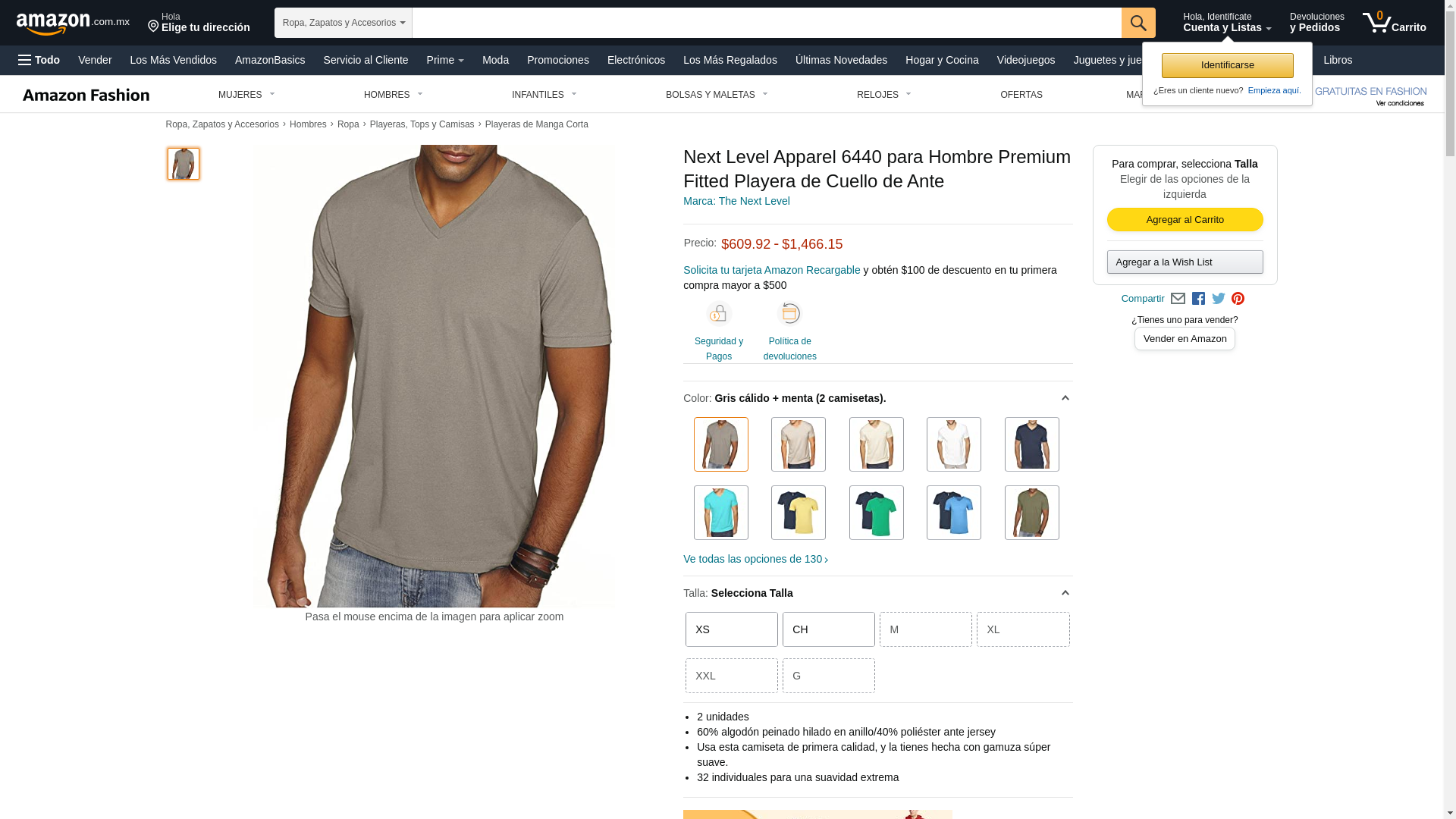Click the search magnifier button
This screenshot has height=819, width=1456.
pos(1138,23)
